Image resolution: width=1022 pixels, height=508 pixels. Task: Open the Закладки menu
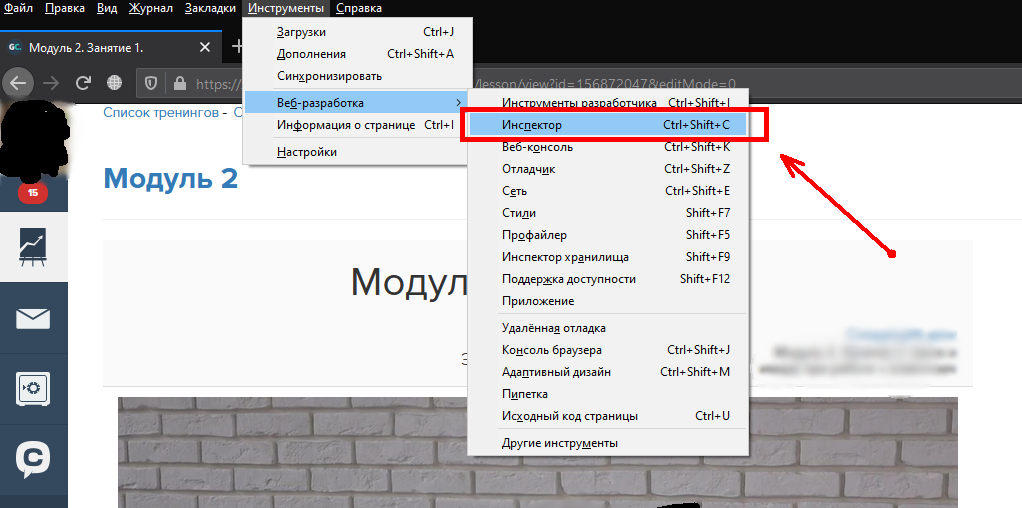(x=210, y=8)
